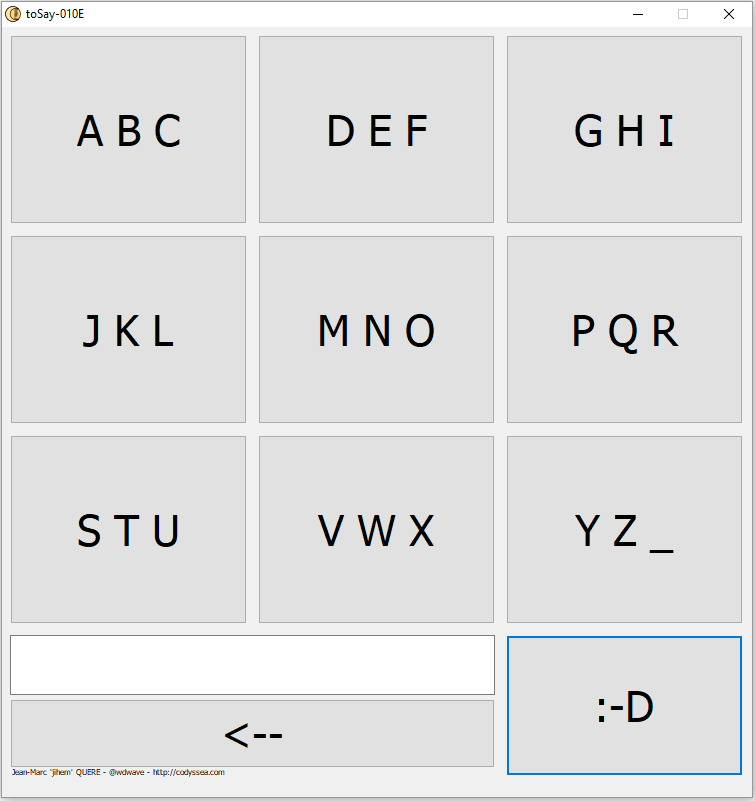Image resolution: width=755 pixels, height=801 pixels.
Task: Pick the V W X letter group
Action: [x=376, y=530]
